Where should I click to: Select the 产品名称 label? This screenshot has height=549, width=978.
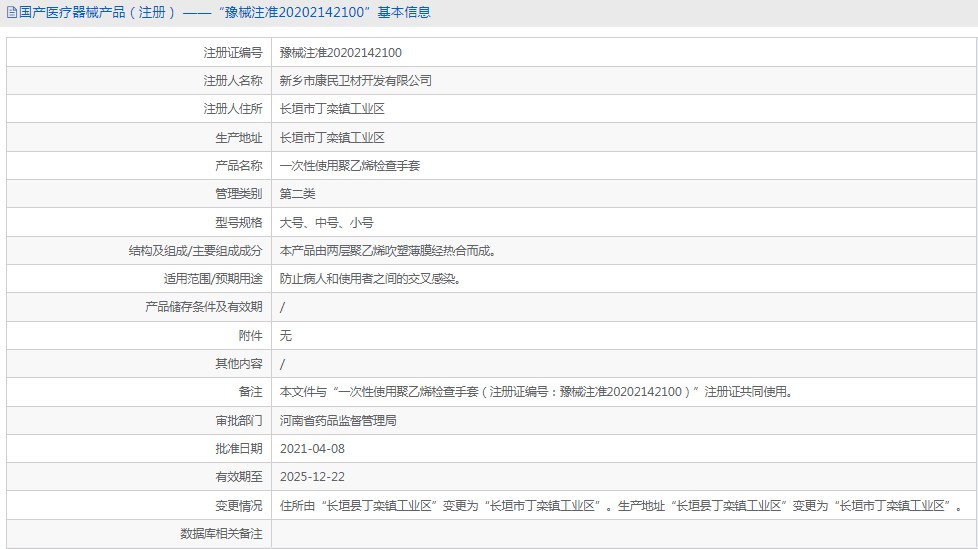click(x=239, y=165)
